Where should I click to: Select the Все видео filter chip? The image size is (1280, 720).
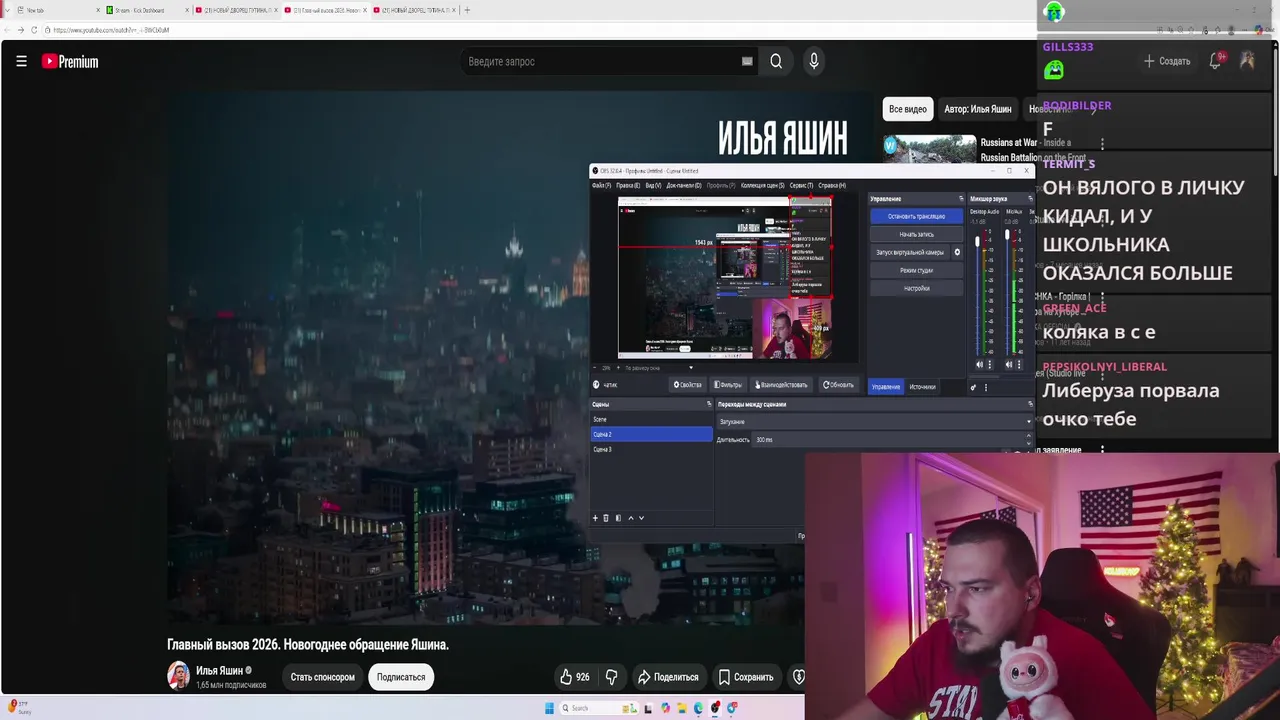click(908, 109)
